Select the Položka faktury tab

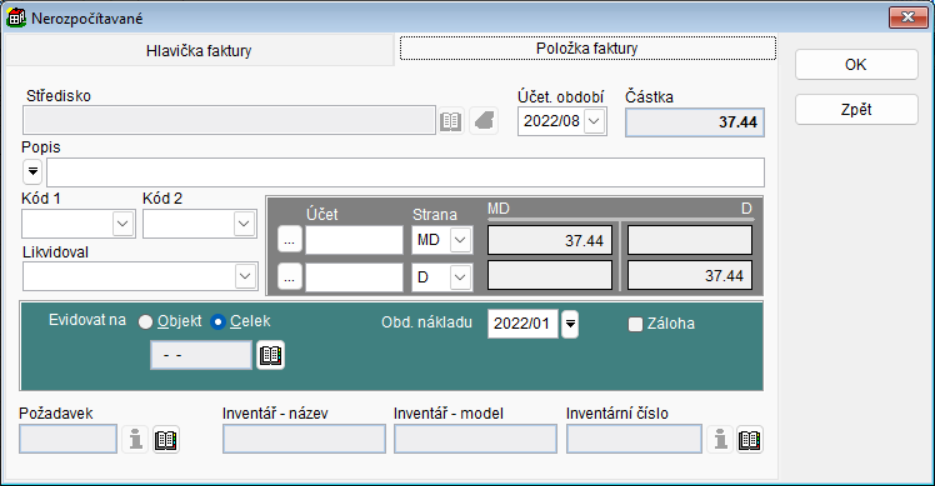[x=587, y=48]
